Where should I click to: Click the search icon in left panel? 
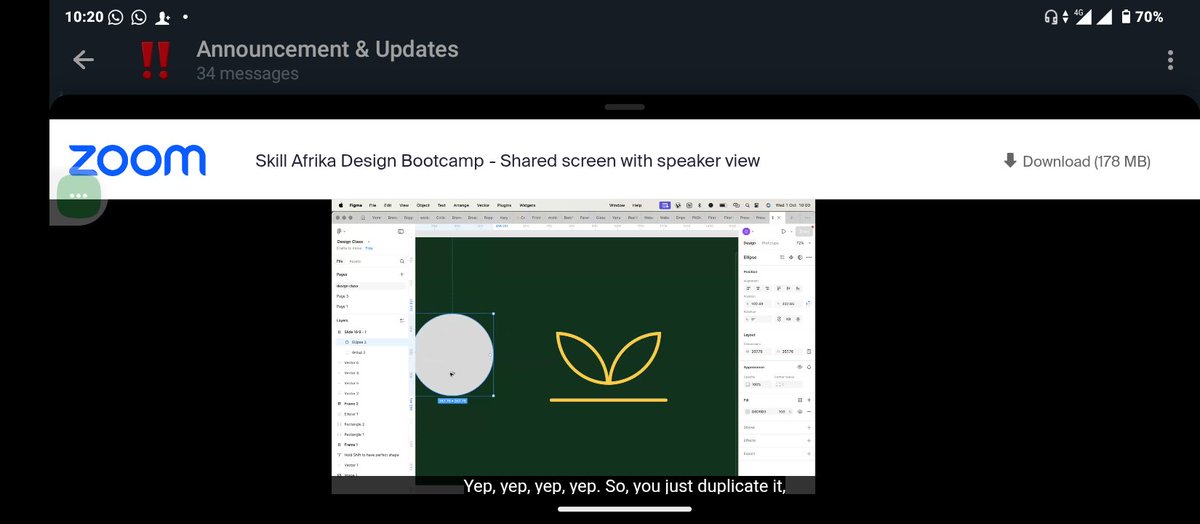[x=402, y=261]
